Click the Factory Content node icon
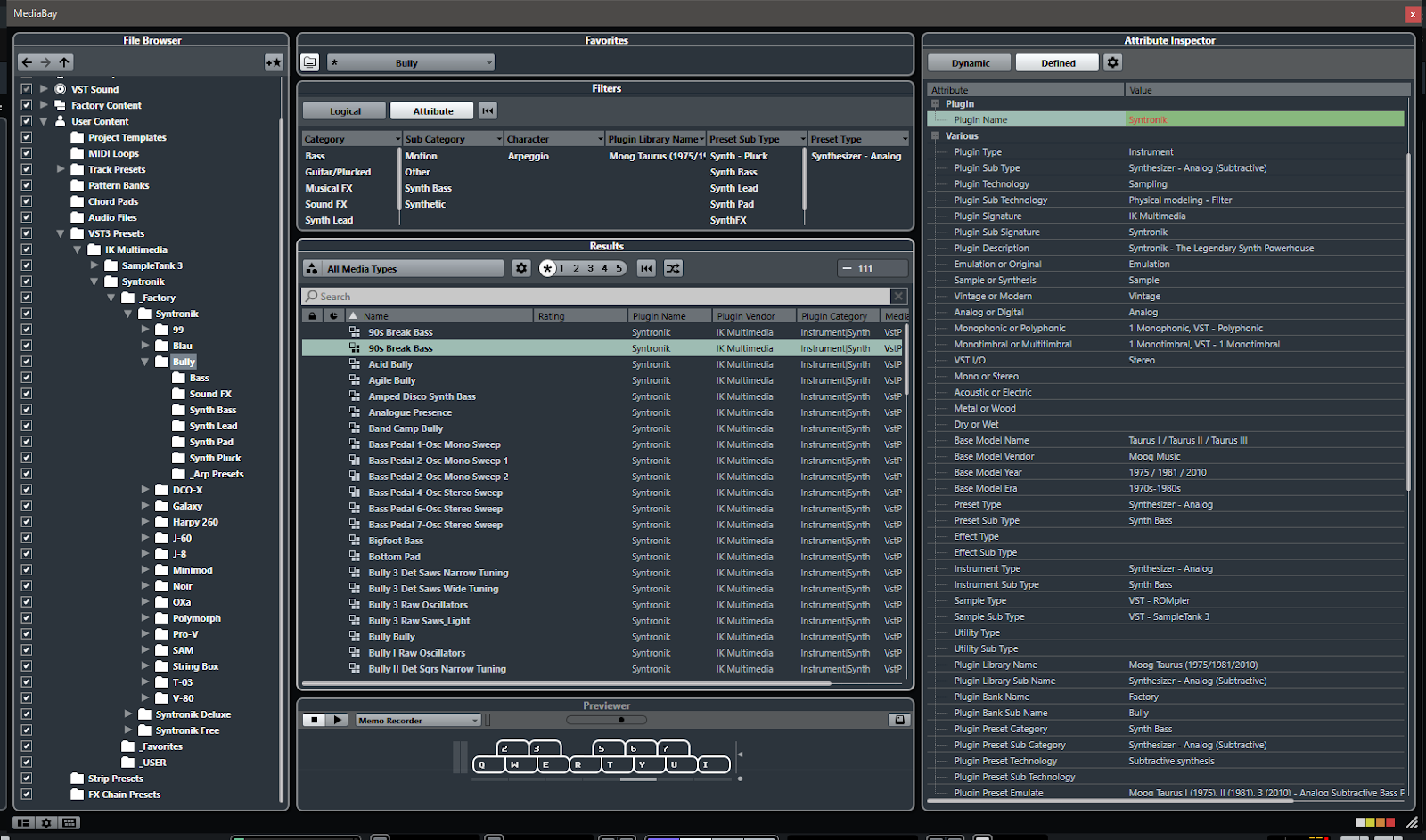1426x840 pixels. (61, 105)
